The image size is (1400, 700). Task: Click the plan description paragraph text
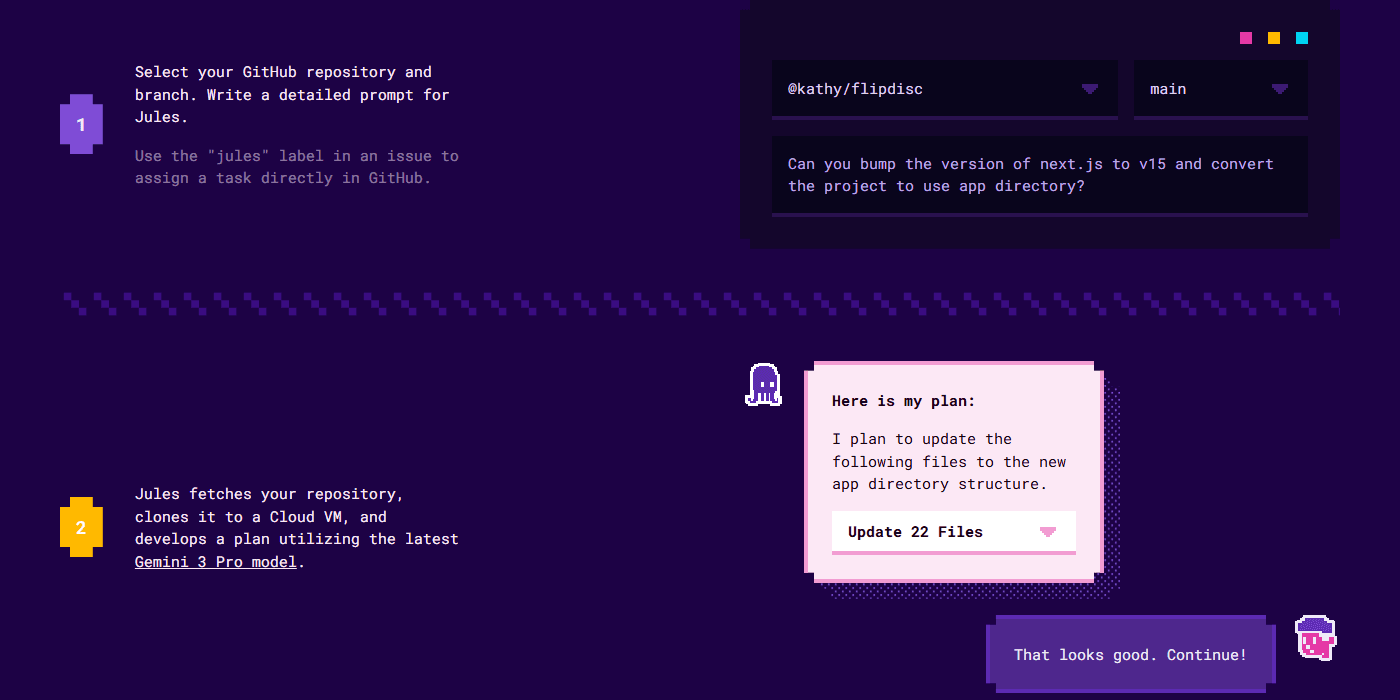pyautogui.click(x=949, y=461)
